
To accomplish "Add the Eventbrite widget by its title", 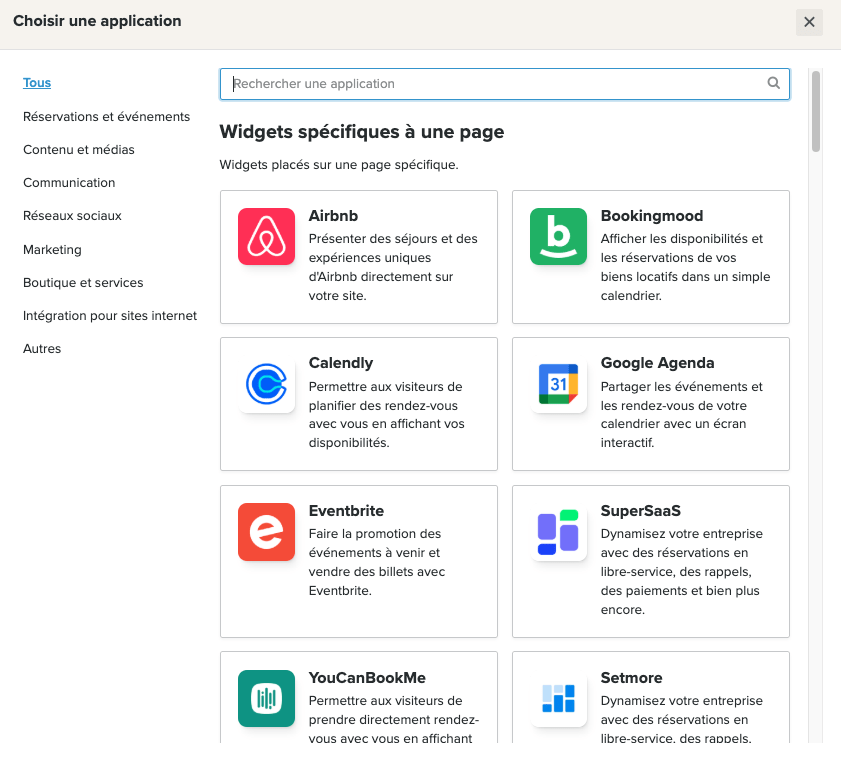I will click(x=346, y=511).
